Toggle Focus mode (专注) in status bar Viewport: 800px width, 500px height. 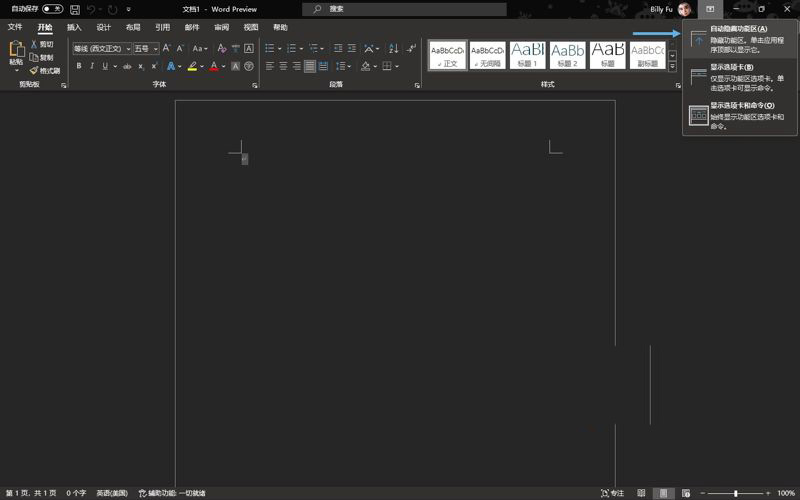click(x=612, y=493)
